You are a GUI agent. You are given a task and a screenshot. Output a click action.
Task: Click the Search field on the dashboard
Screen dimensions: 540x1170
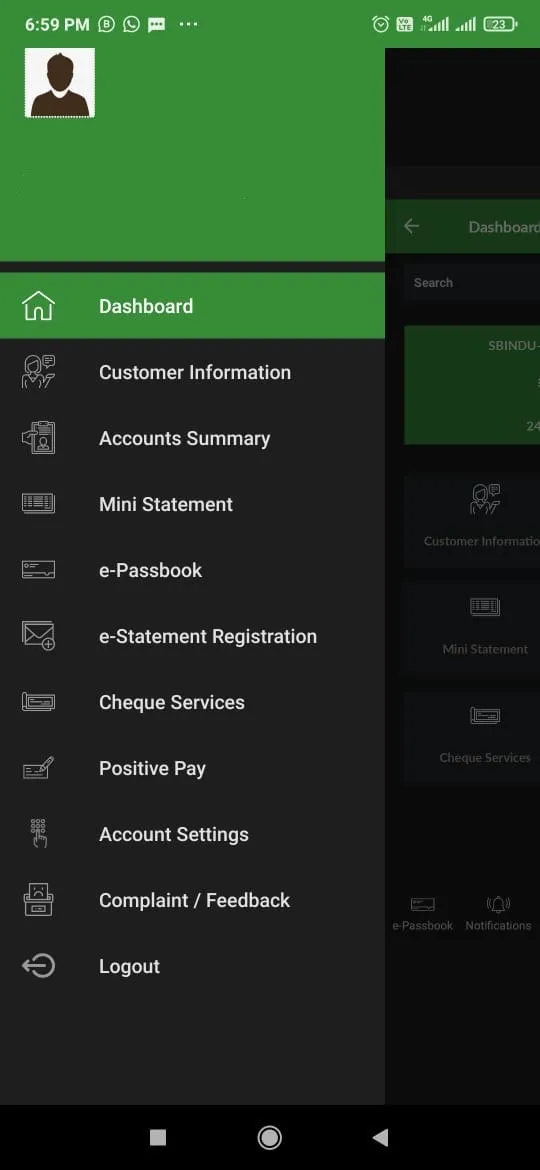(471, 283)
